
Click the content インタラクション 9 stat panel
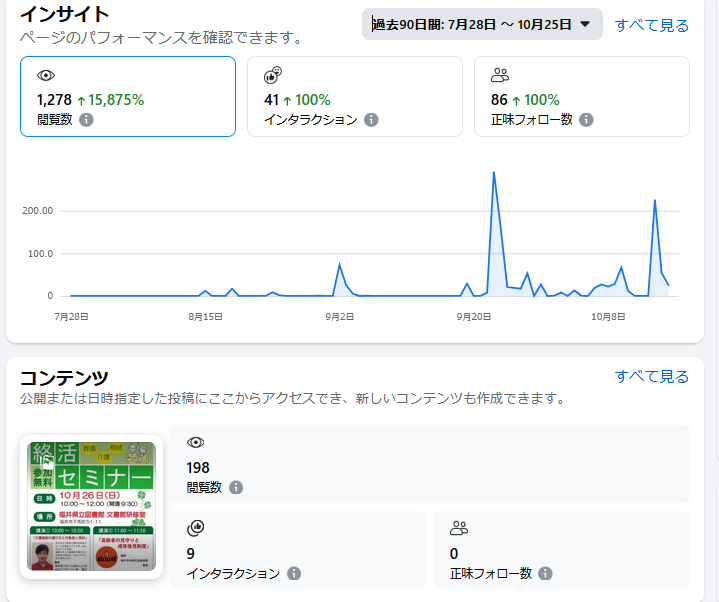pos(298,550)
